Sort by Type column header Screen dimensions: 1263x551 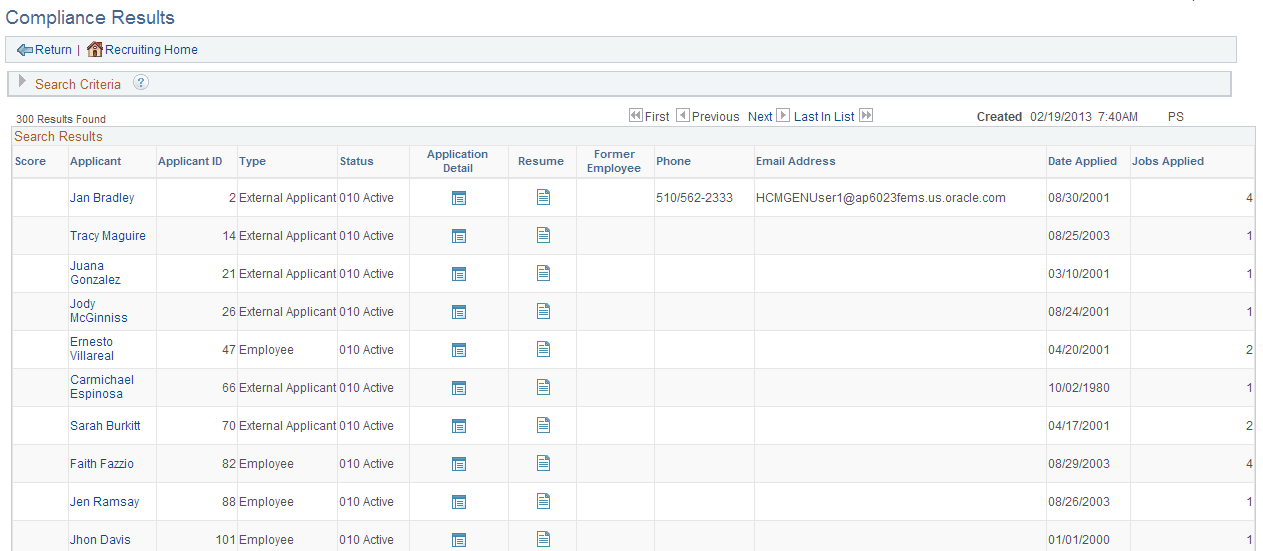click(x=253, y=161)
